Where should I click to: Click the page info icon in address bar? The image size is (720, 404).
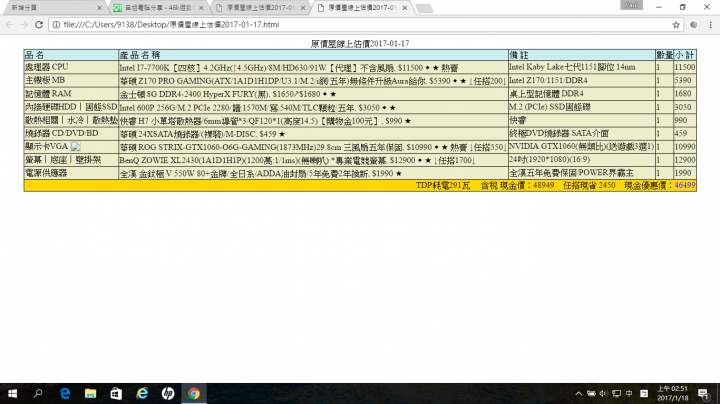click(56, 25)
